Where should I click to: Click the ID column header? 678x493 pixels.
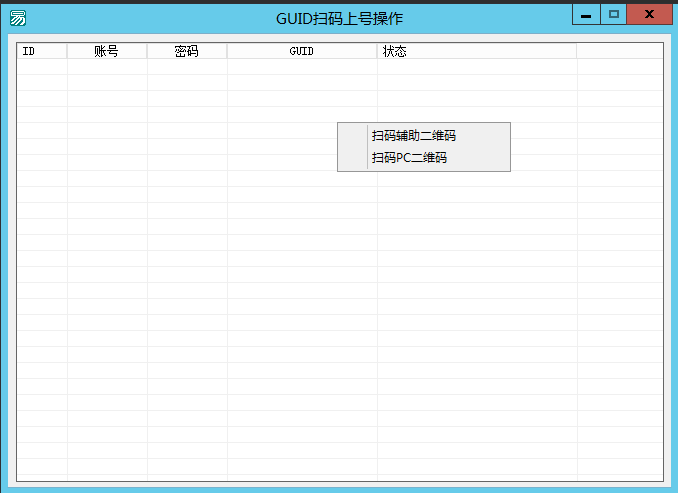tap(42, 51)
